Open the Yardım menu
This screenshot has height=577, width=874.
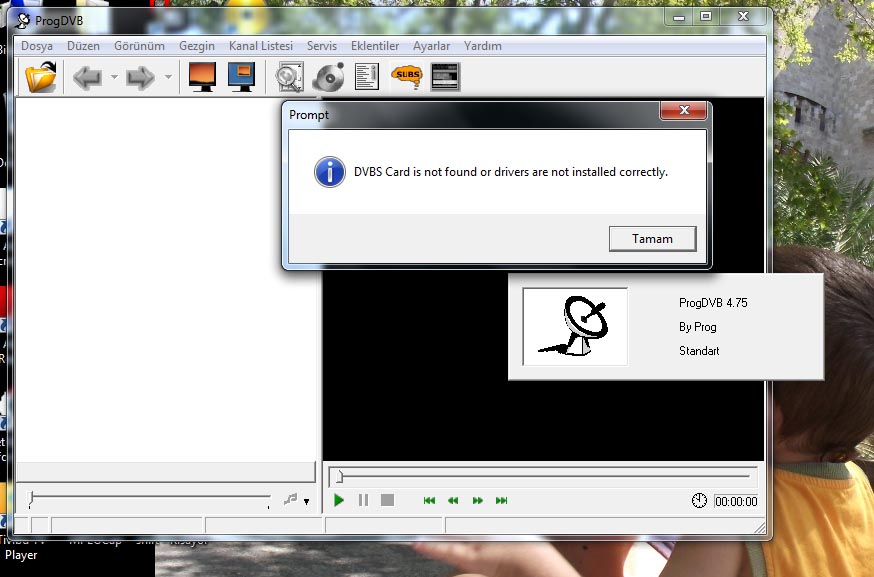tap(483, 46)
